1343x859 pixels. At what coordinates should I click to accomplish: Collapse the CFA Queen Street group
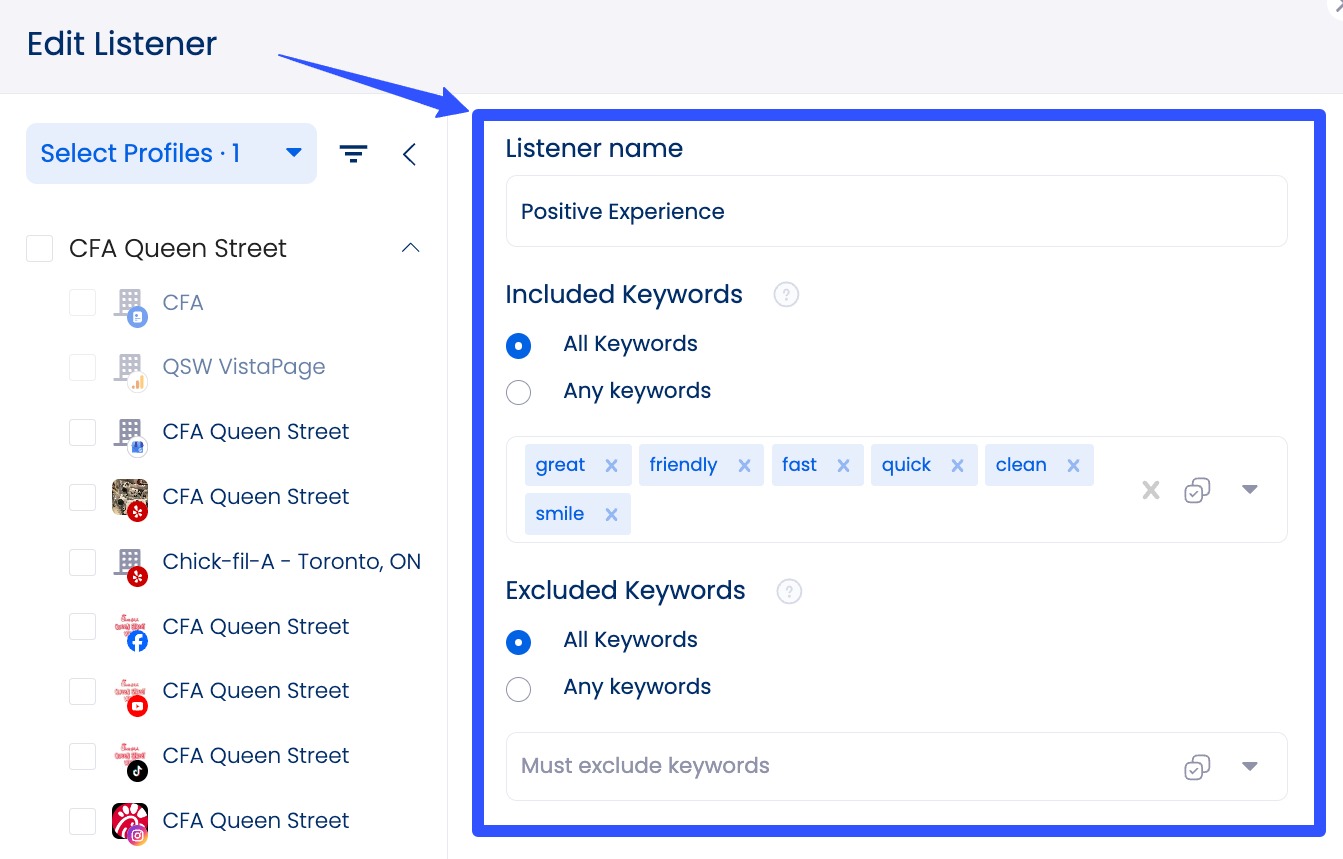410,248
